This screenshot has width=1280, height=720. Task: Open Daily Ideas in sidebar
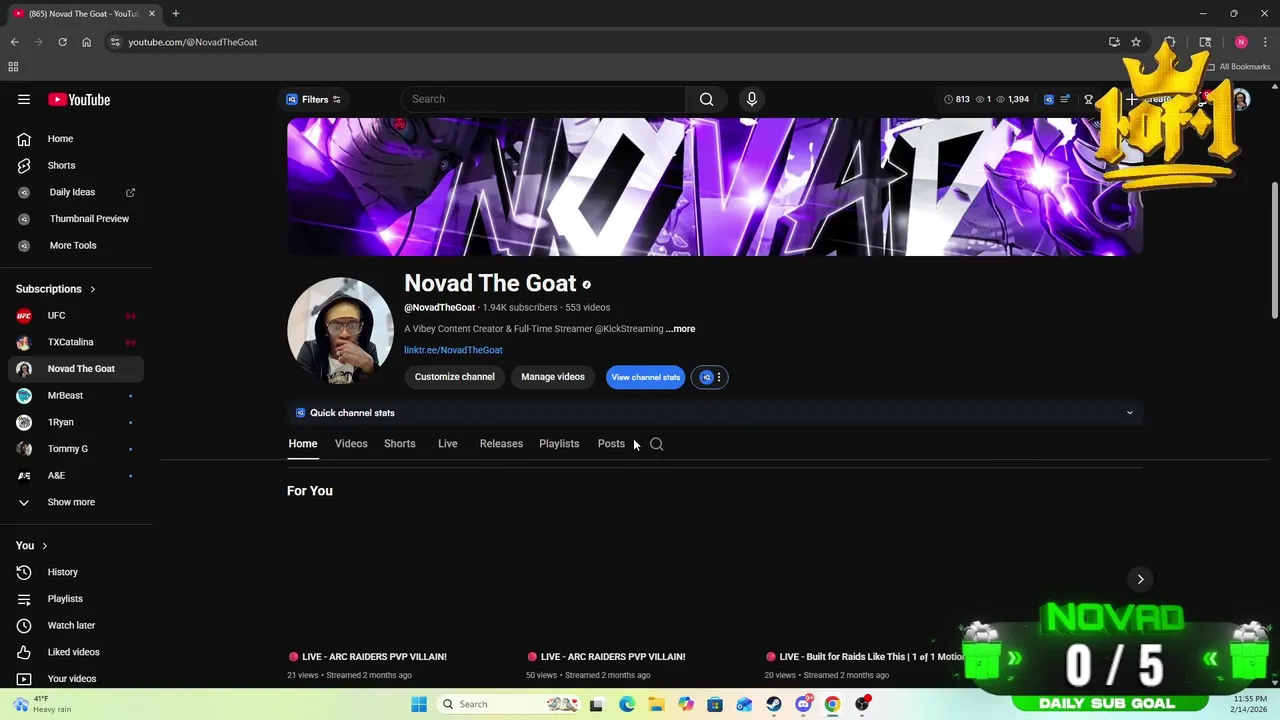[x=76, y=192]
